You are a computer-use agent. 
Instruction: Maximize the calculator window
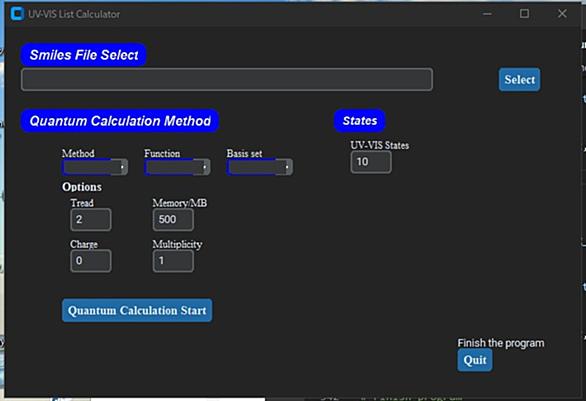[524, 14]
